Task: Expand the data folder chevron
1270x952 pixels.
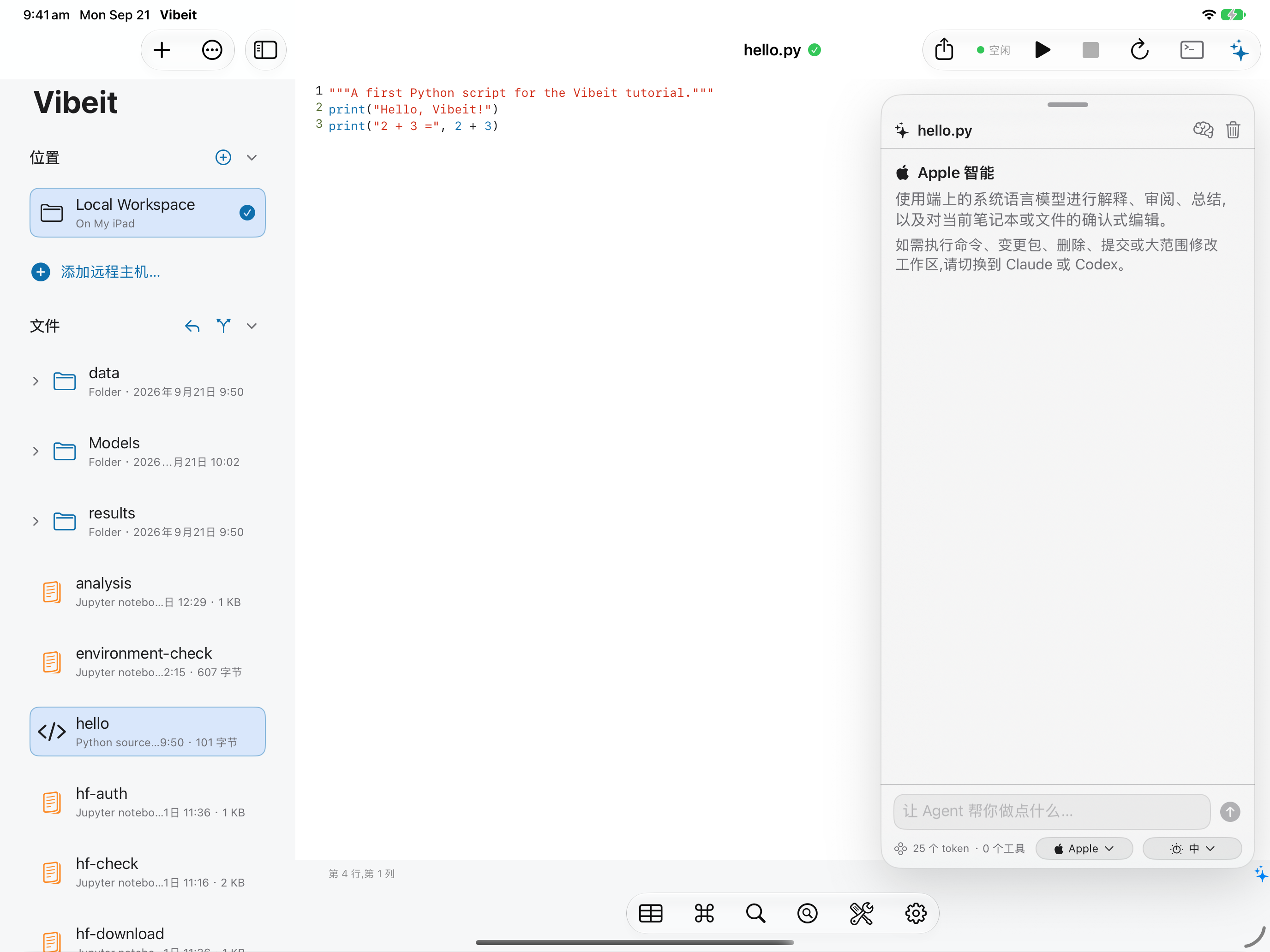Action: point(36,381)
